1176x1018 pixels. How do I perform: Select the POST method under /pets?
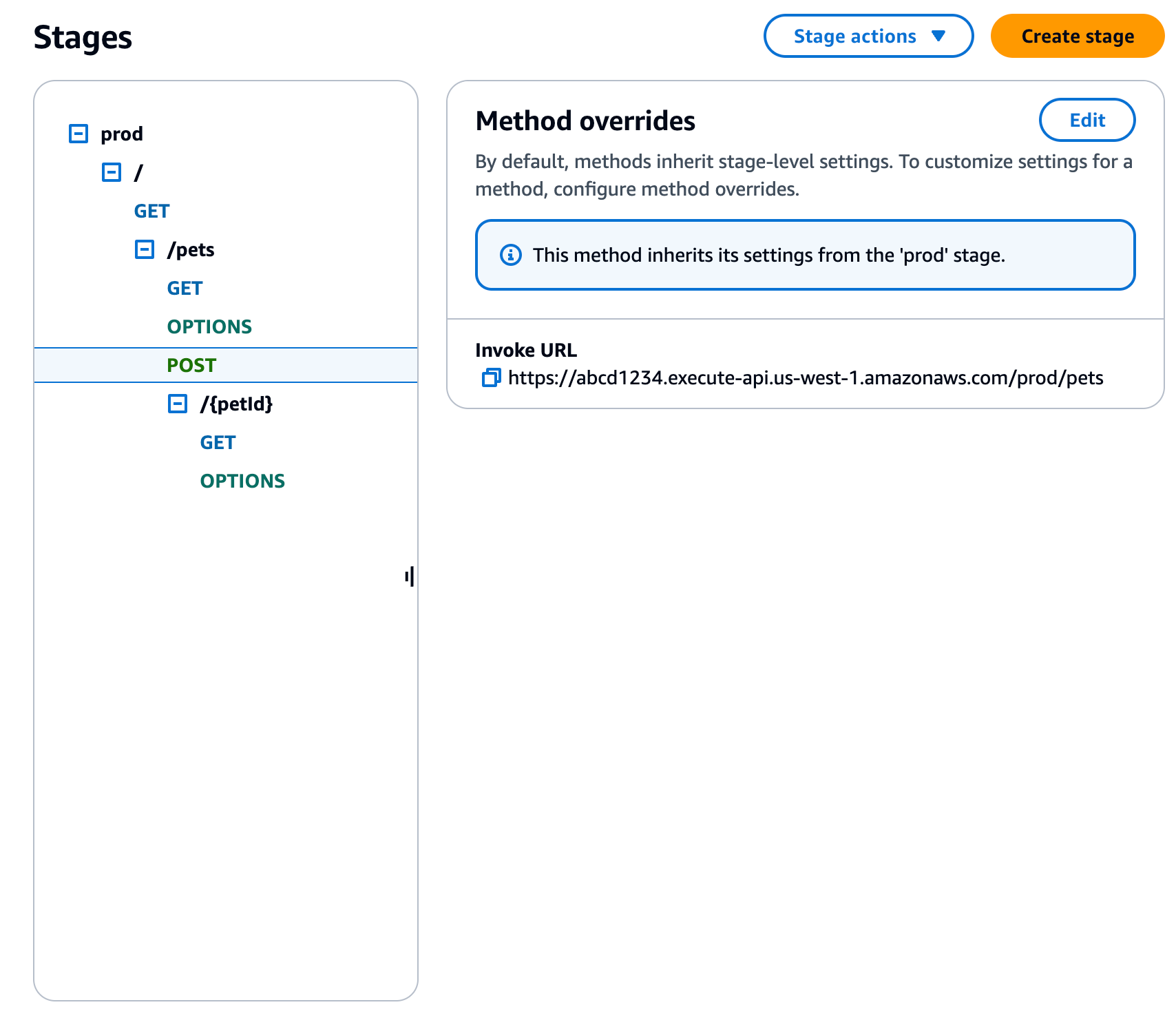click(x=191, y=365)
